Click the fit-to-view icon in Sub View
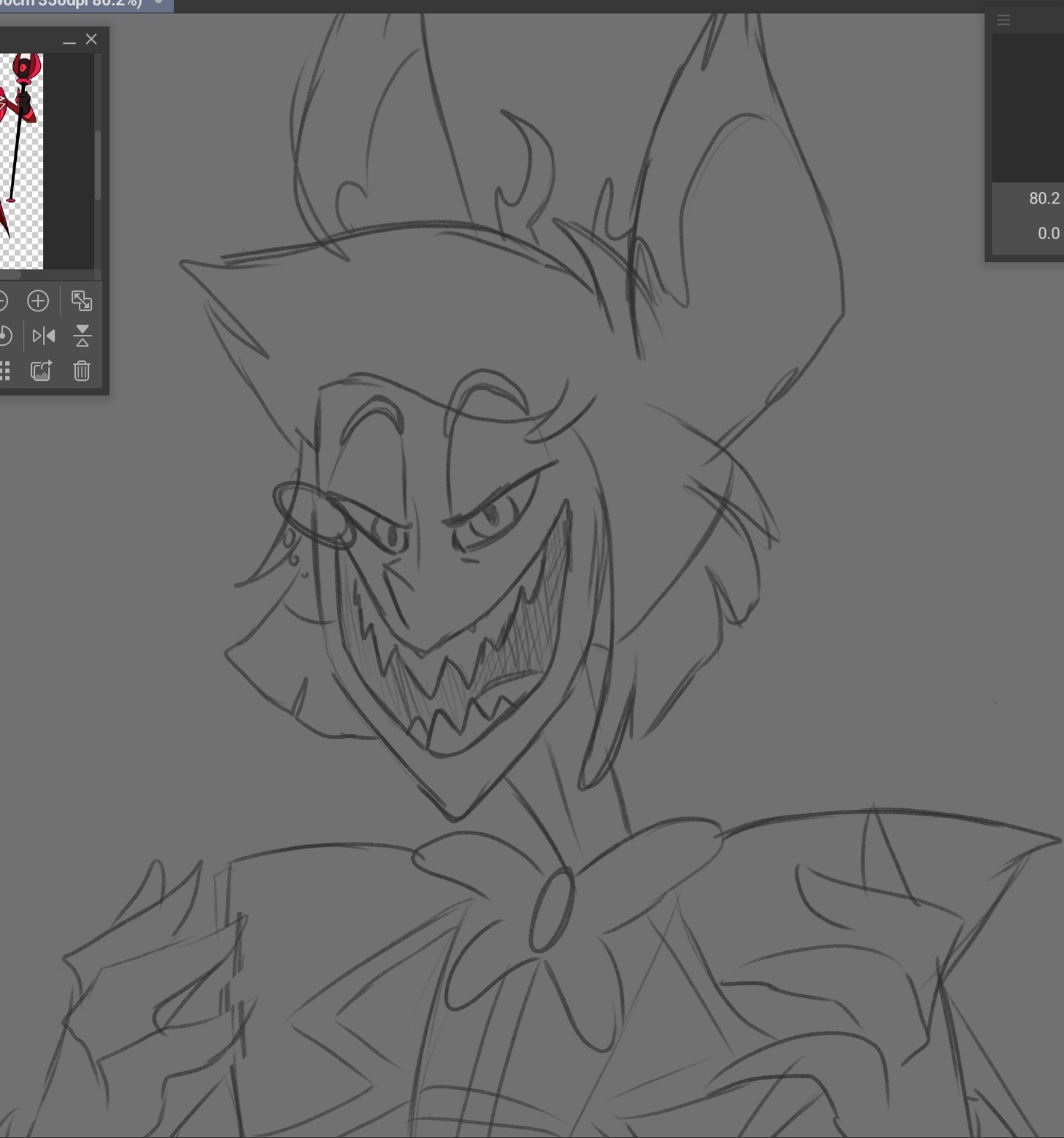This screenshot has width=1064, height=1138. (x=82, y=301)
